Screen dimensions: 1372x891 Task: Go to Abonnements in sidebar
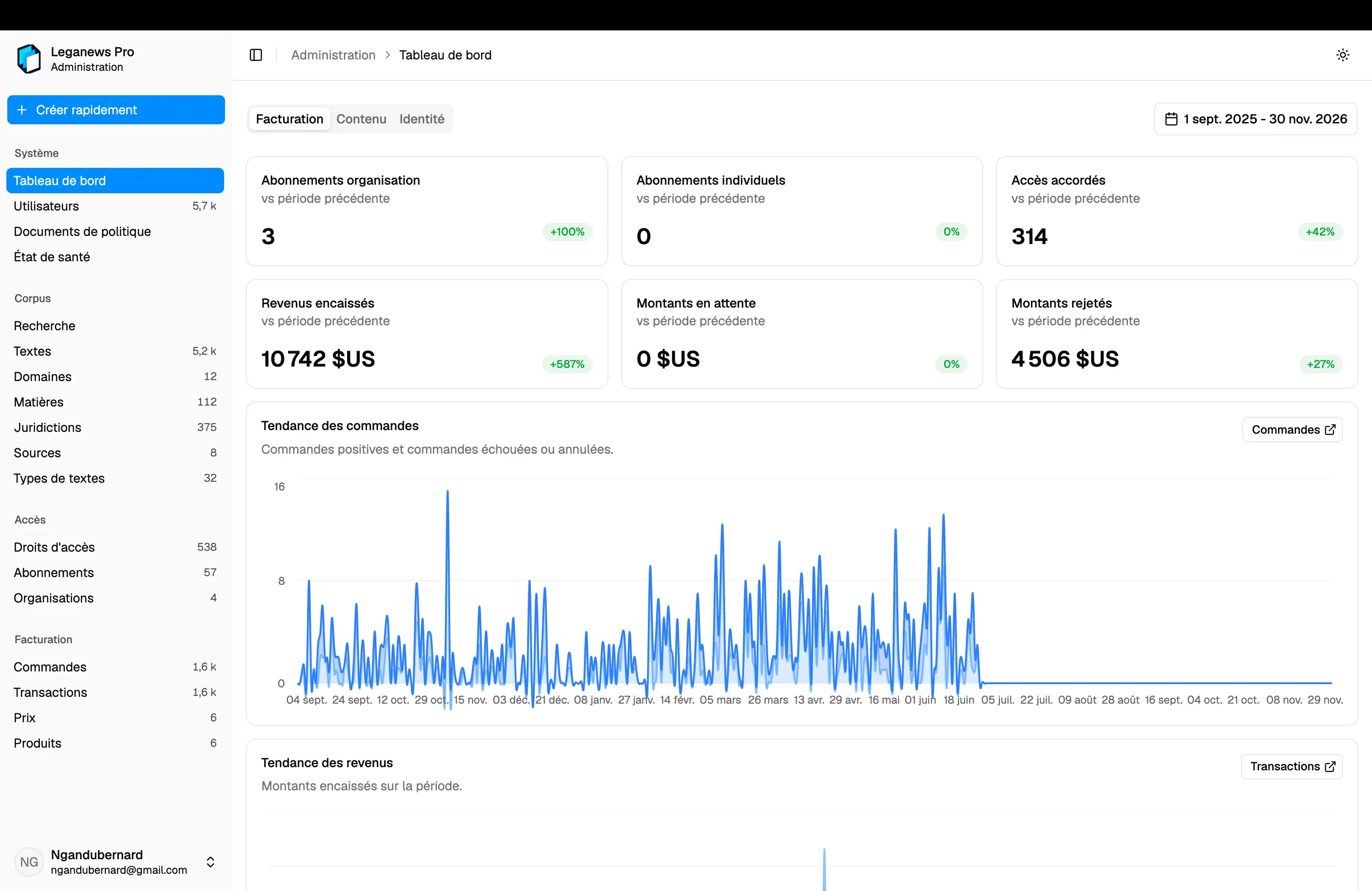(x=115, y=572)
